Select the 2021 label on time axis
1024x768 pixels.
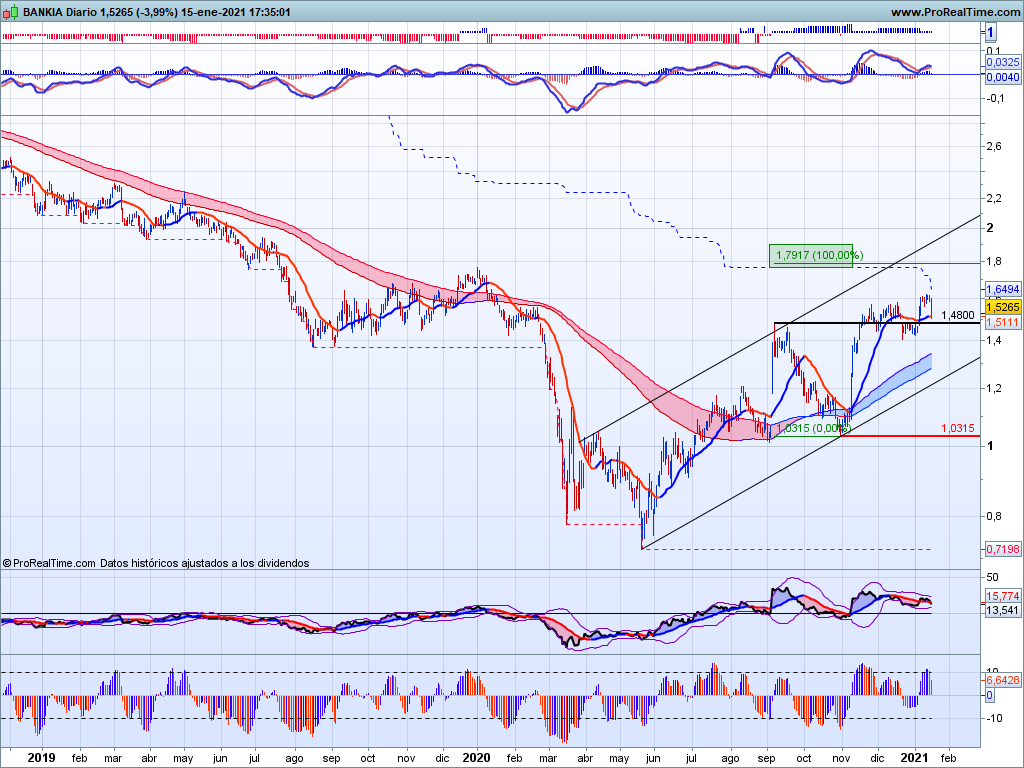point(914,758)
